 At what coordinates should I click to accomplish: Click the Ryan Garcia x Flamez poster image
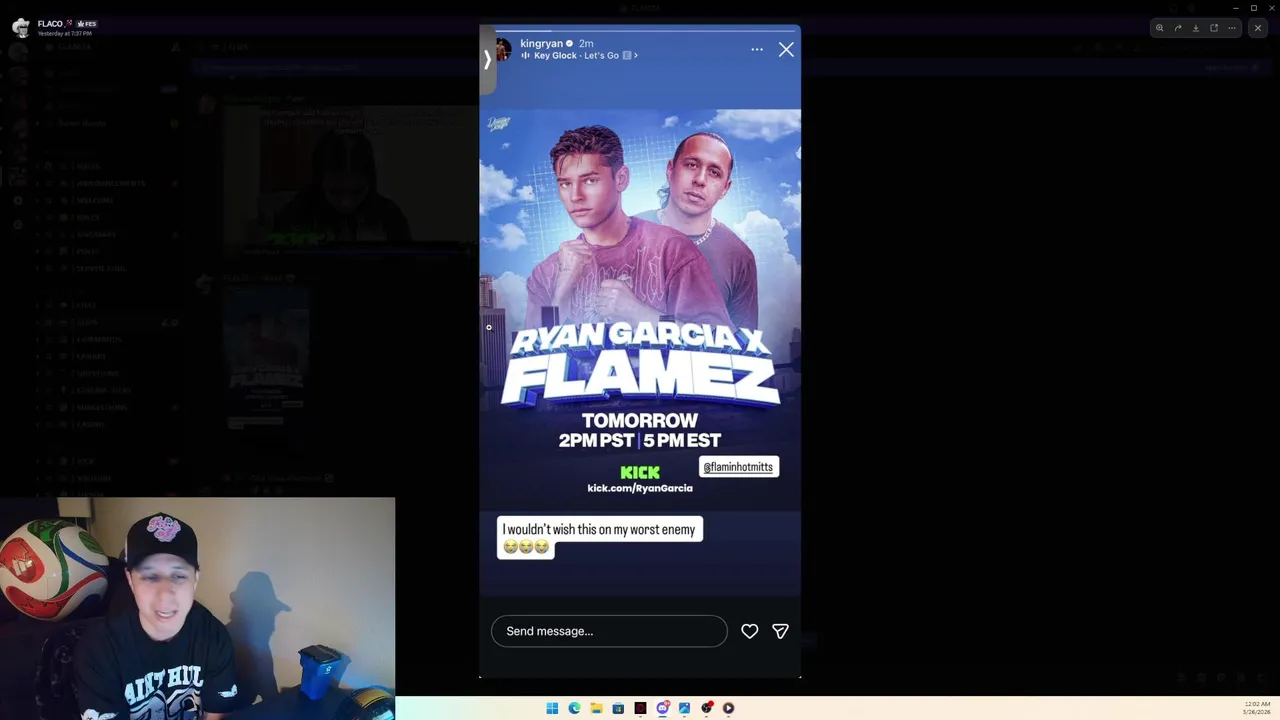coord(640,310)
